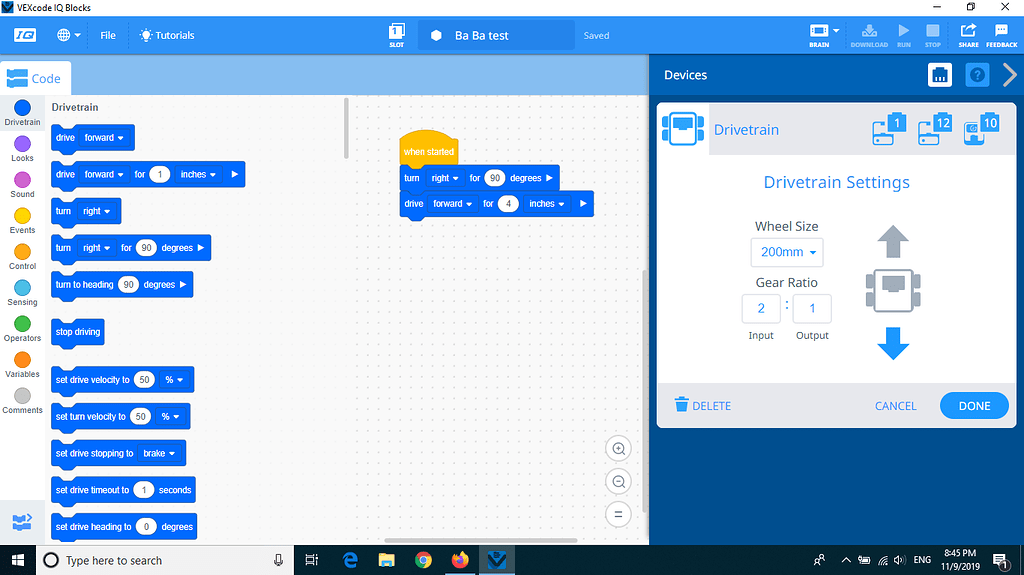
Task: Collapse Devices panel with chevron arrow
Action: pos(1008,75)
